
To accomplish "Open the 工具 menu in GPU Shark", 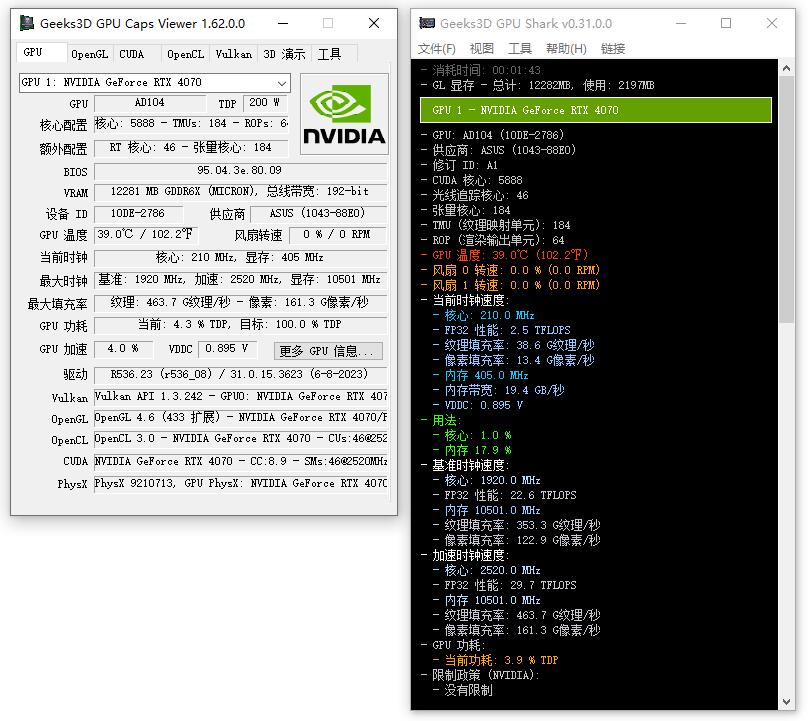I will point(519,48).
